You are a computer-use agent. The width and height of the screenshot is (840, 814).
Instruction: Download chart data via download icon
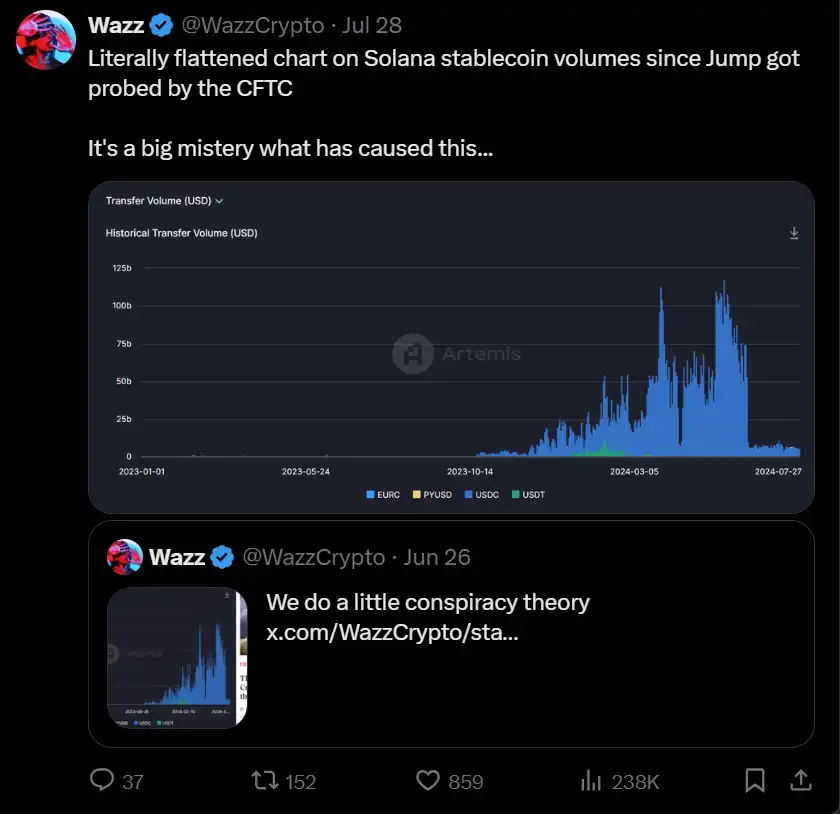794,233
